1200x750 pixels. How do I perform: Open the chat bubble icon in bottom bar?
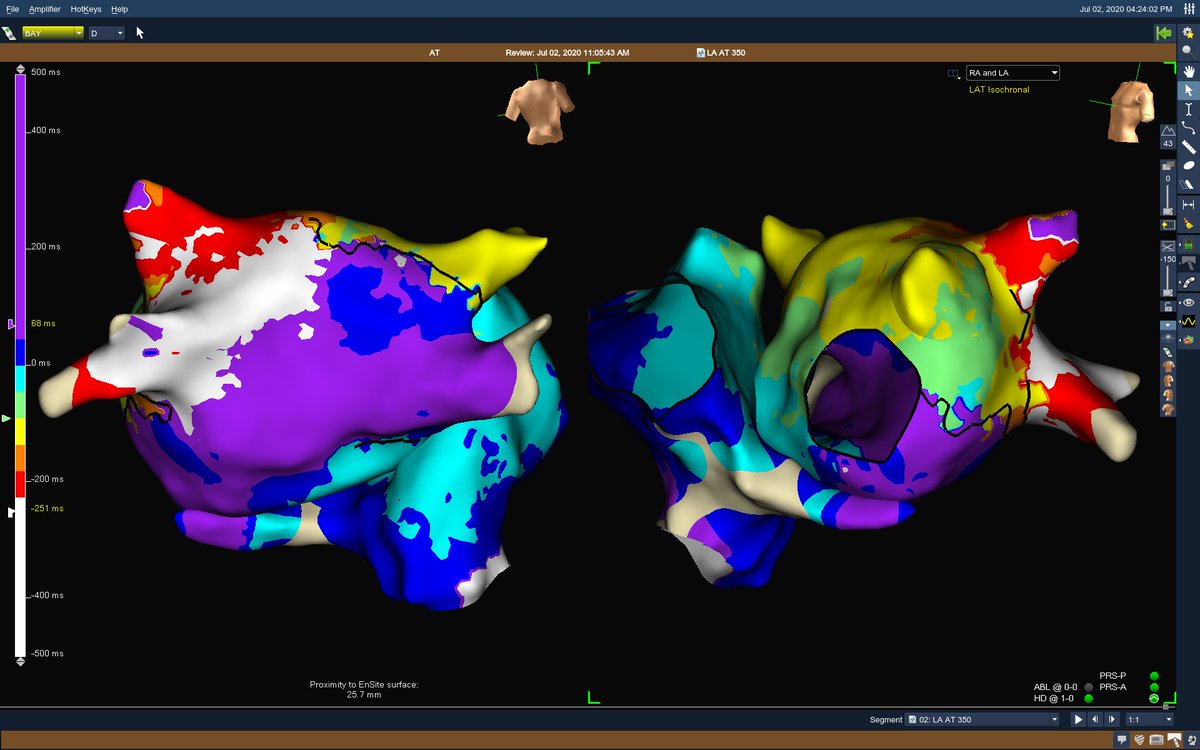pos(1122,739)
